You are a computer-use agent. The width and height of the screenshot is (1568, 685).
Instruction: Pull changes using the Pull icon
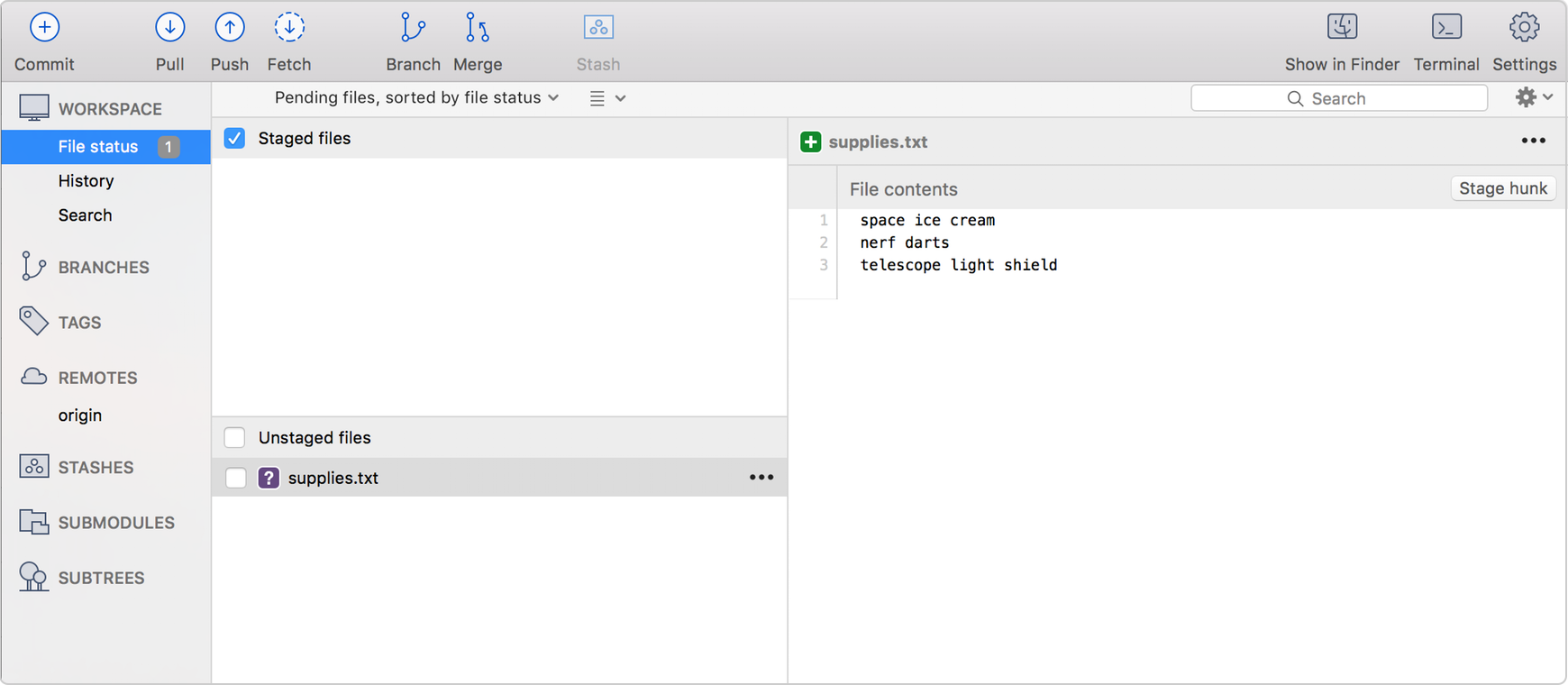169,28
